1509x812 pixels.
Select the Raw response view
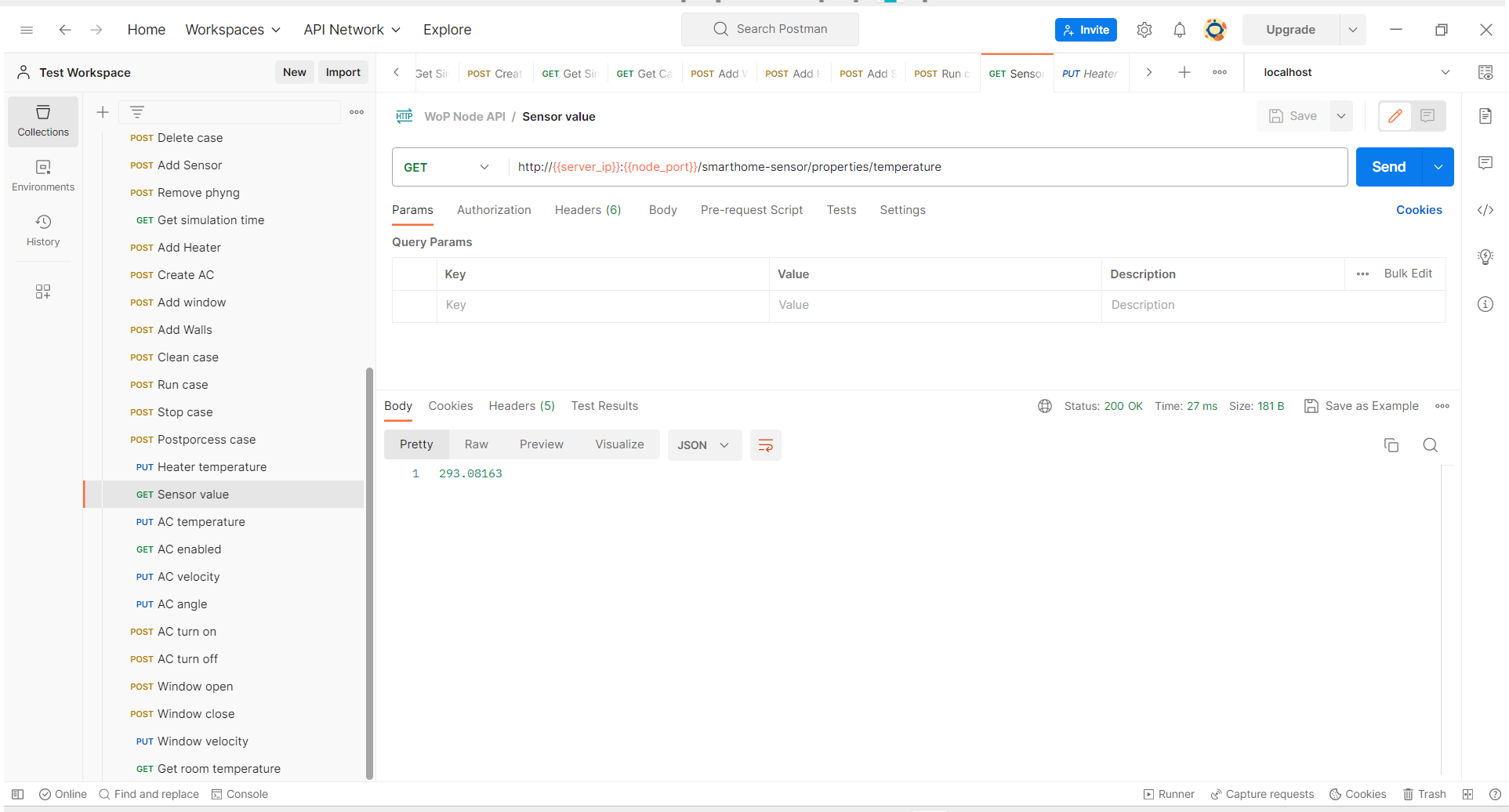(476, 444)
